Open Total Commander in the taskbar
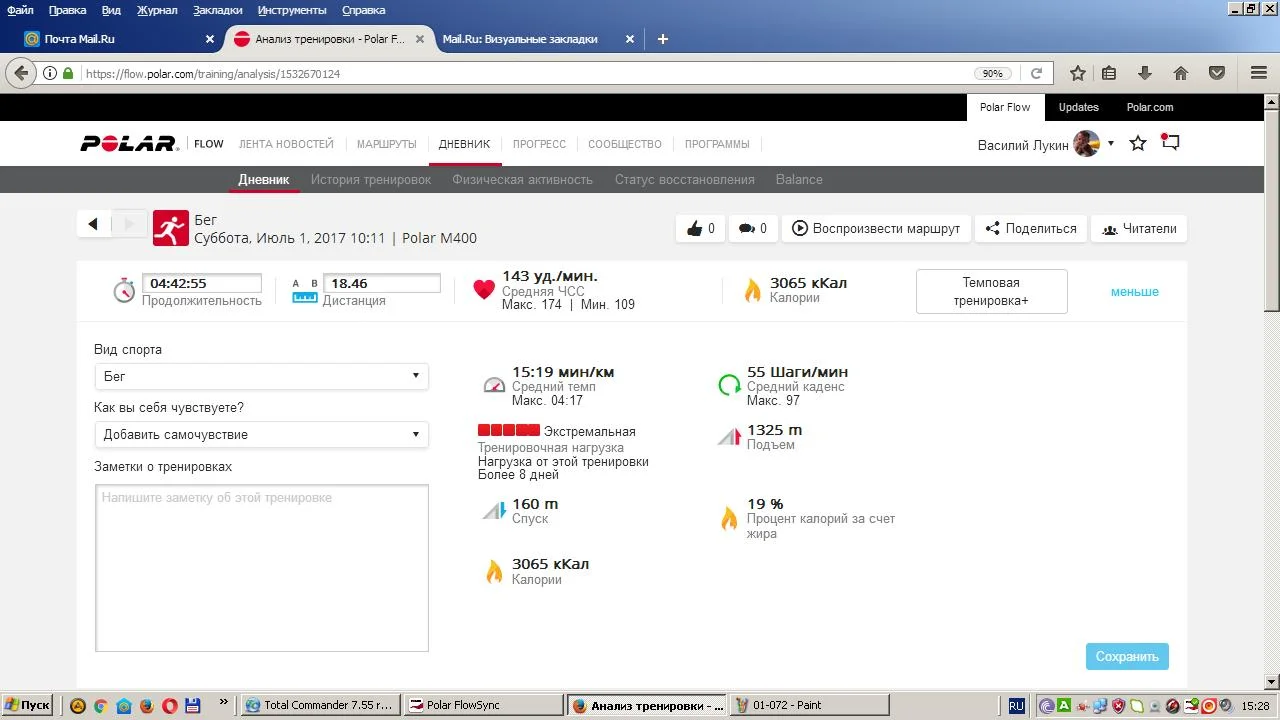 321,705
